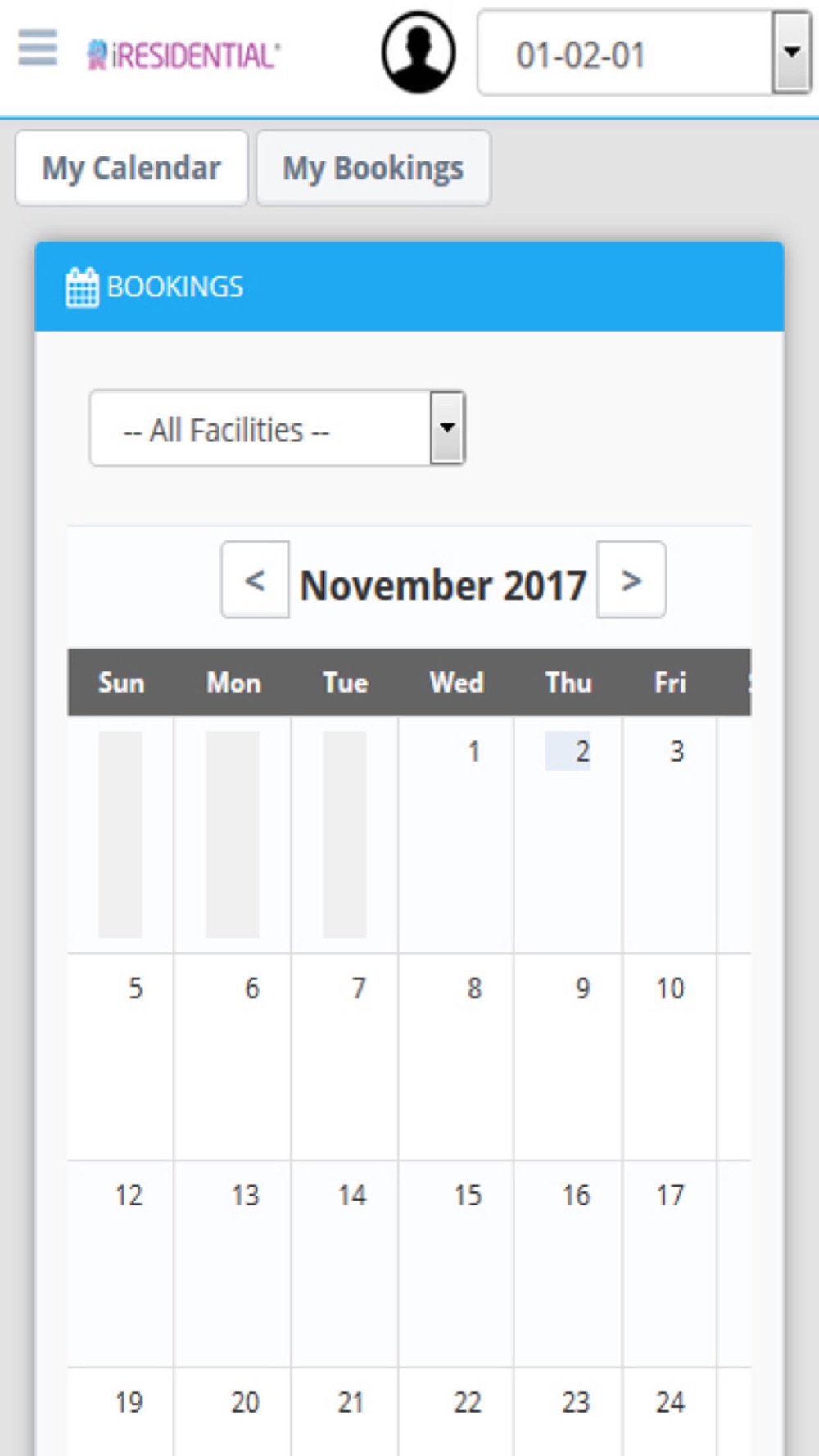Click the iResidential logo
The width and height of the screenshot is (819, 1456).
[183, 55]
